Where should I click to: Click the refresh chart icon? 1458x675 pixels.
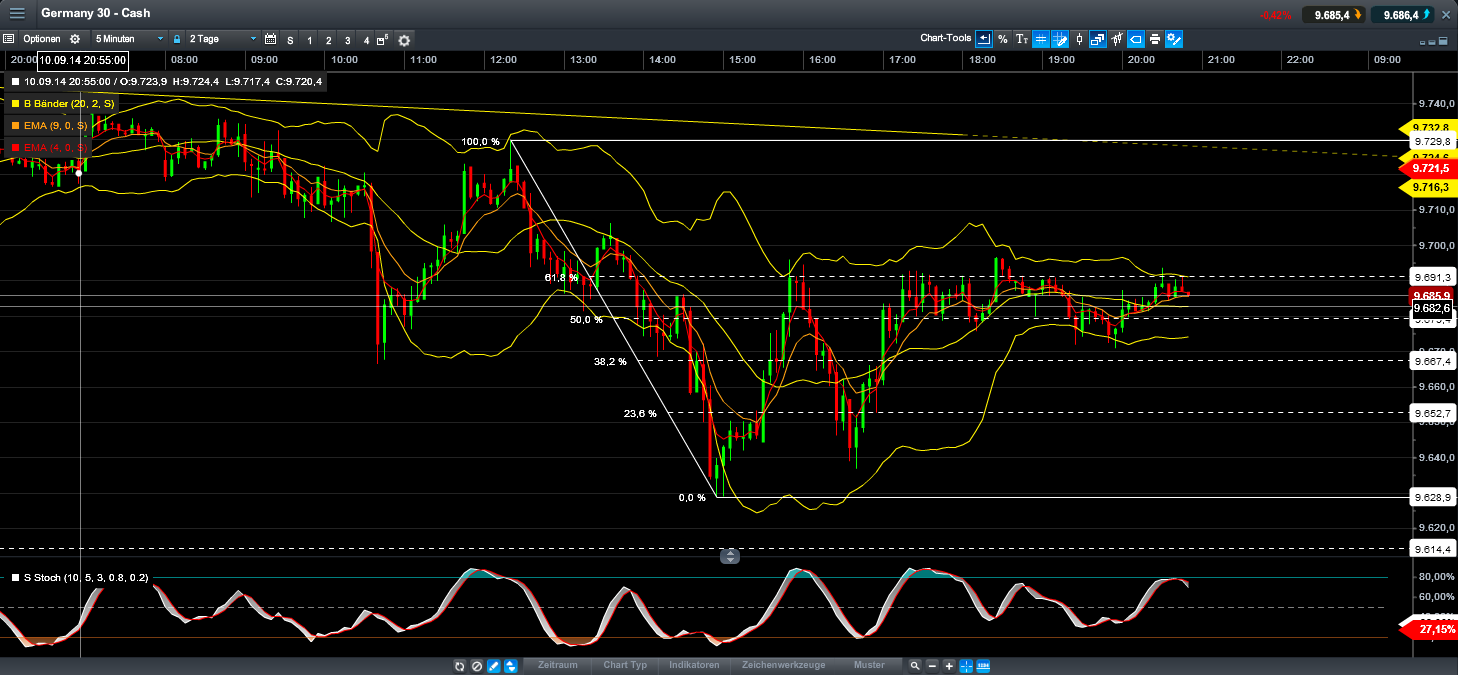point(459,665)
